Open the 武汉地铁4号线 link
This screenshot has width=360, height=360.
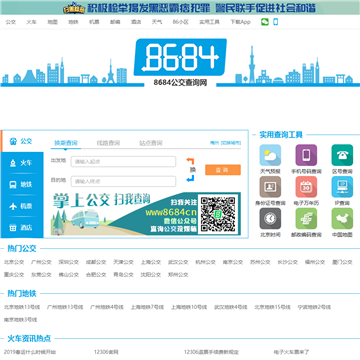point(231,307)
